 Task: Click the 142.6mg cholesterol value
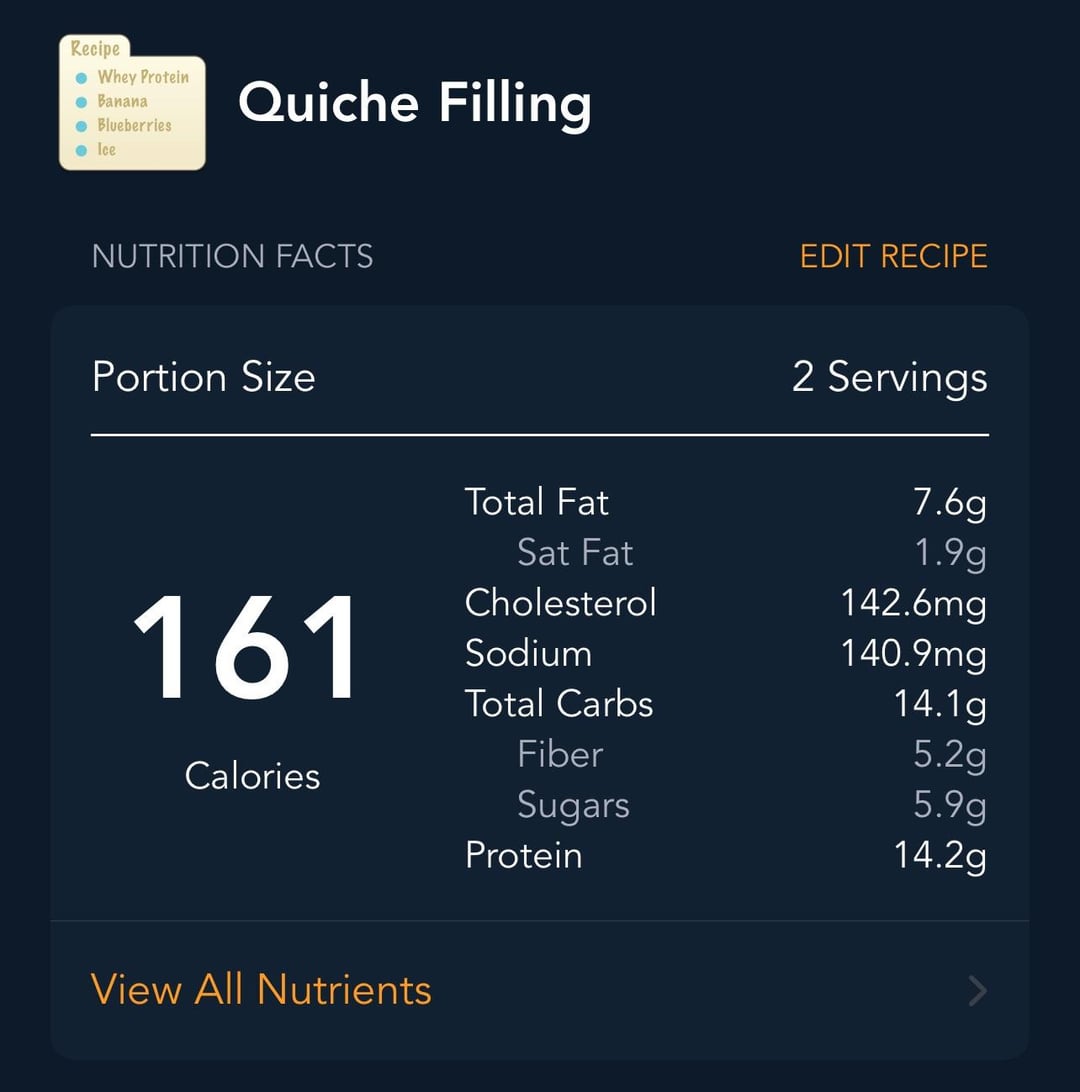pos(913,603)
